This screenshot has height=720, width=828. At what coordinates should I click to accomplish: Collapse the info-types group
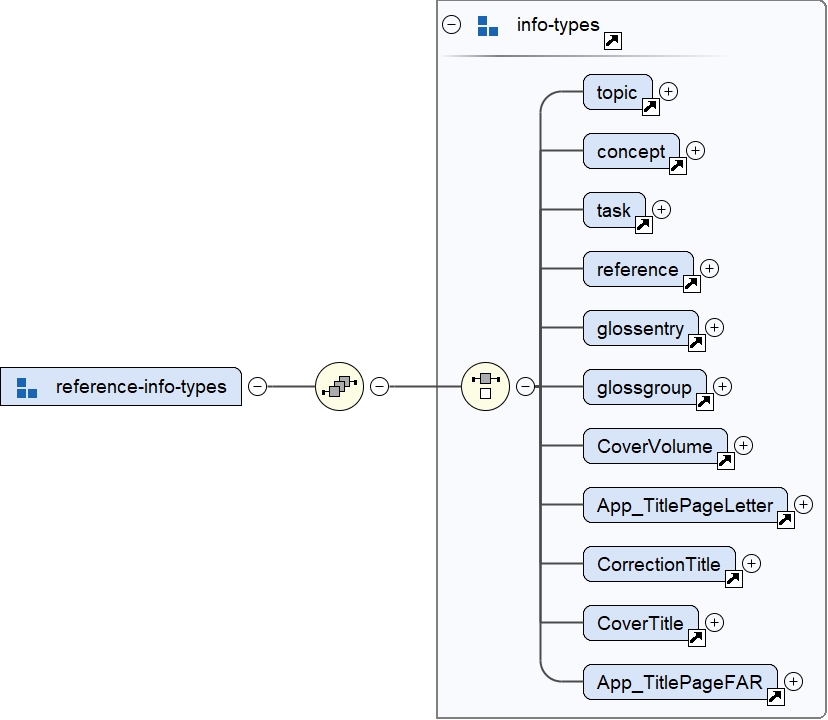tap(452, 26)
